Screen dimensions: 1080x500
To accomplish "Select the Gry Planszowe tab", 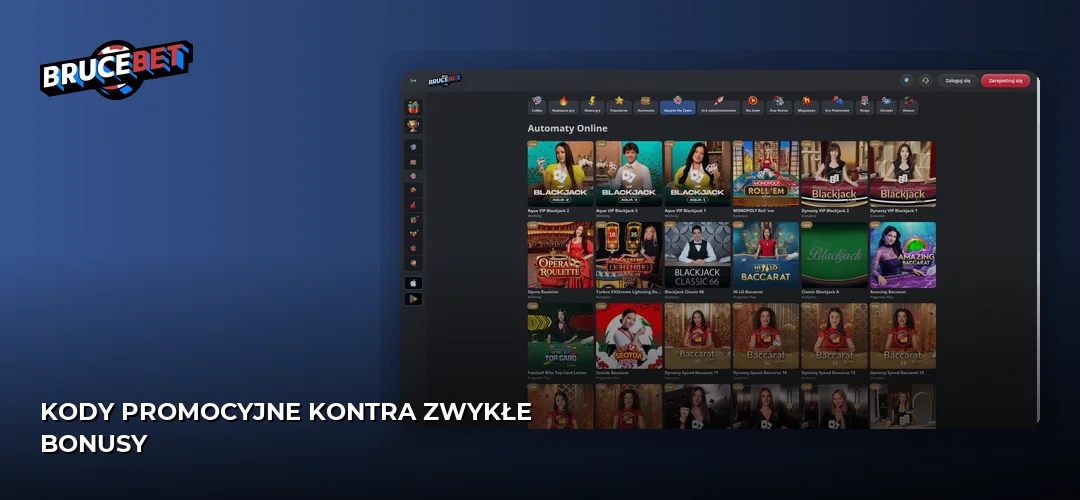I will 838,105.
